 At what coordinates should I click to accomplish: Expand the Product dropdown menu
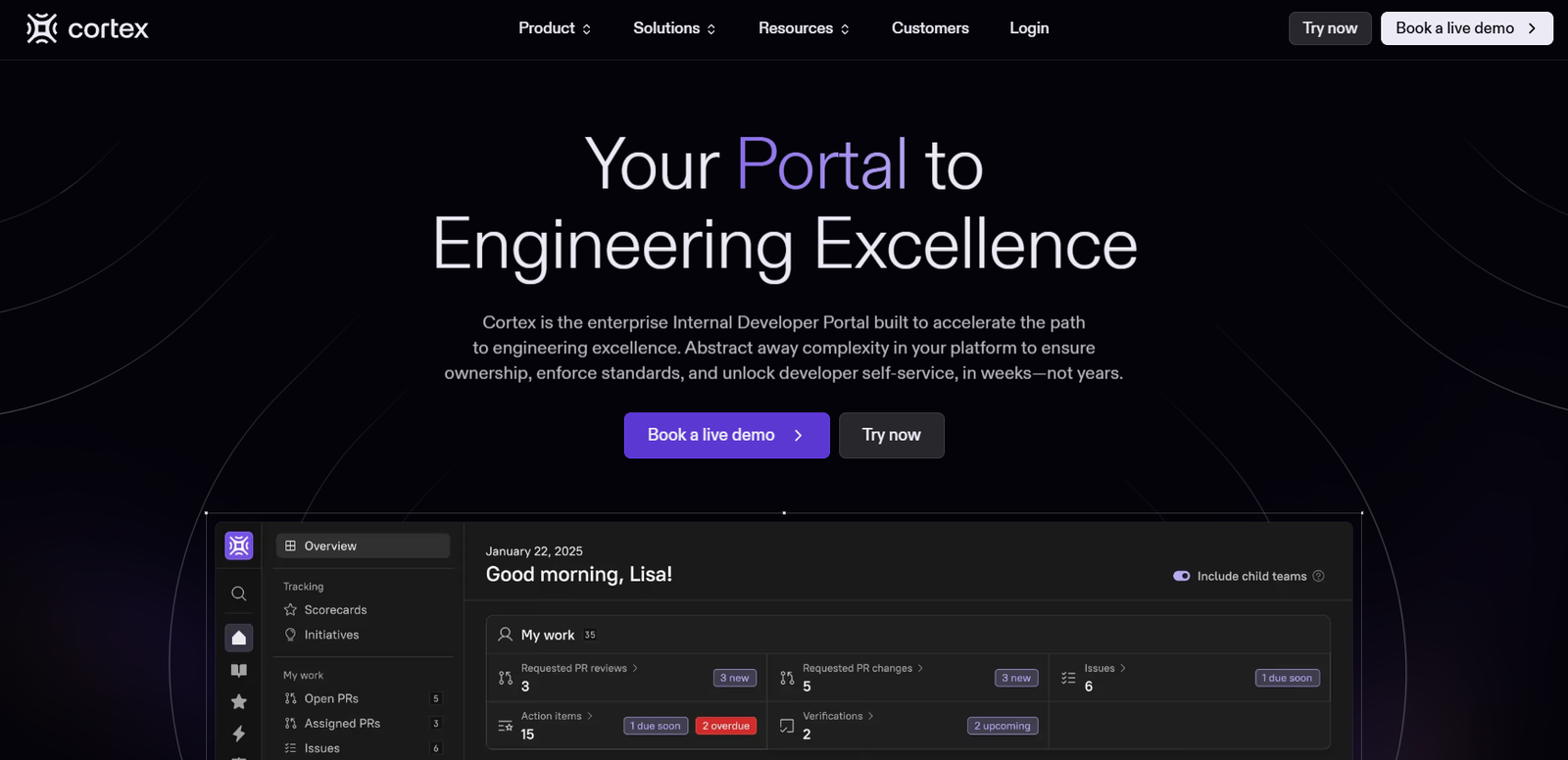pyautogui.click(x=554, y=28)
